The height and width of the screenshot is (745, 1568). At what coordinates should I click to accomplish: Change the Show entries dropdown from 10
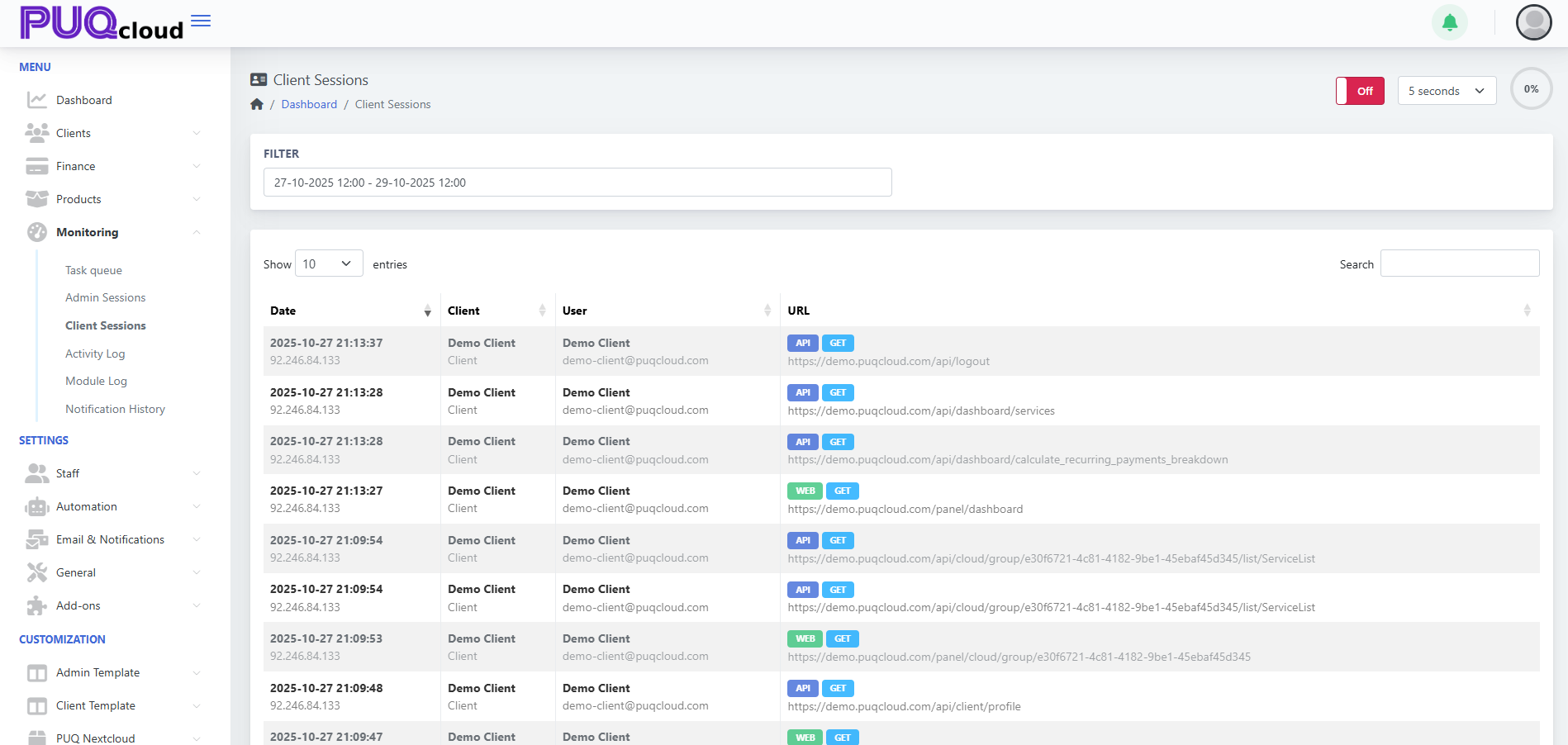328,263
